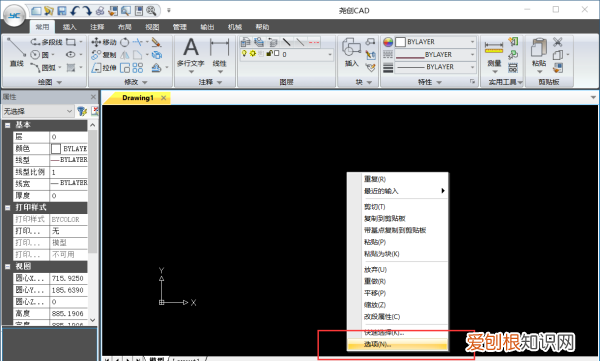
Task: Open the YC application menu button
Action: click(x=14, y=15)
